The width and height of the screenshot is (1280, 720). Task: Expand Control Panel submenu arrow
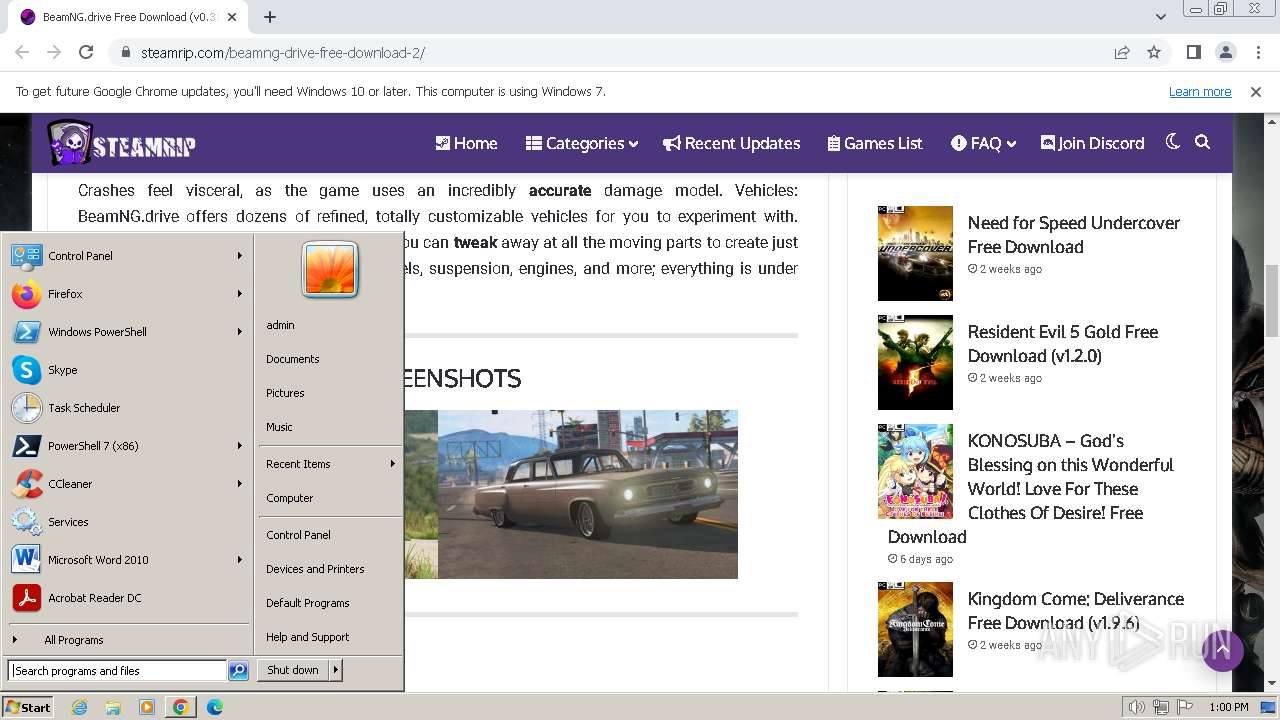tap(240, 256)
